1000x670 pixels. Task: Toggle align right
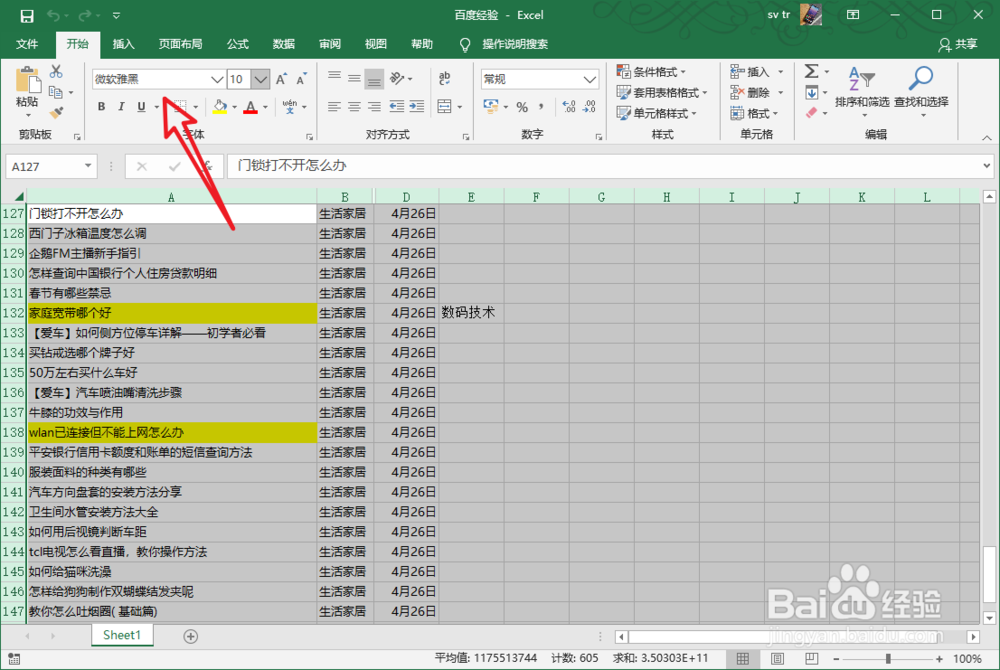tap(374, 106)
